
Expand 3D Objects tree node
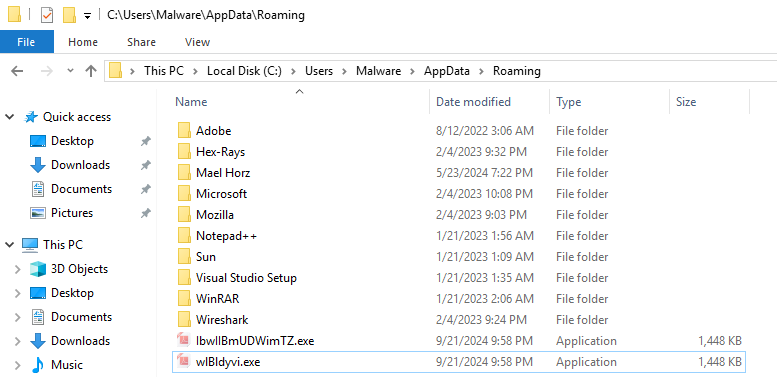[17, 269]
